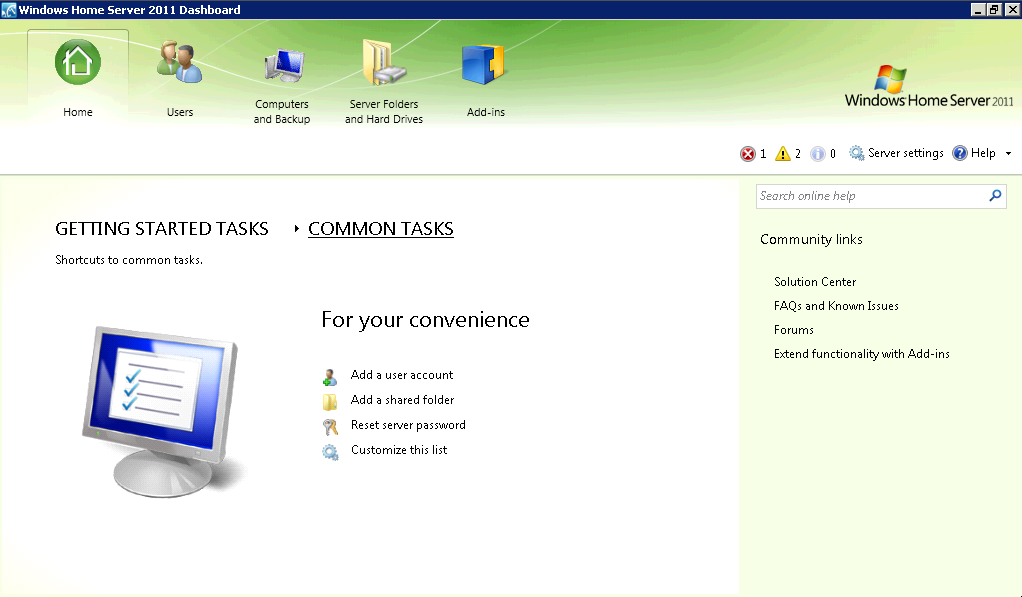Image resolution: width=1022 pixels, height=597 pixels.
Task: Open the Add a user account link
Action: pyautogui.click(x=402, y=375)
